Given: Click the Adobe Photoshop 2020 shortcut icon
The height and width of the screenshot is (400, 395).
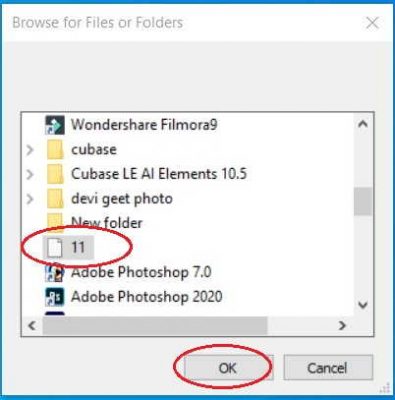Looking at the screenshot, I should [55, 297].
